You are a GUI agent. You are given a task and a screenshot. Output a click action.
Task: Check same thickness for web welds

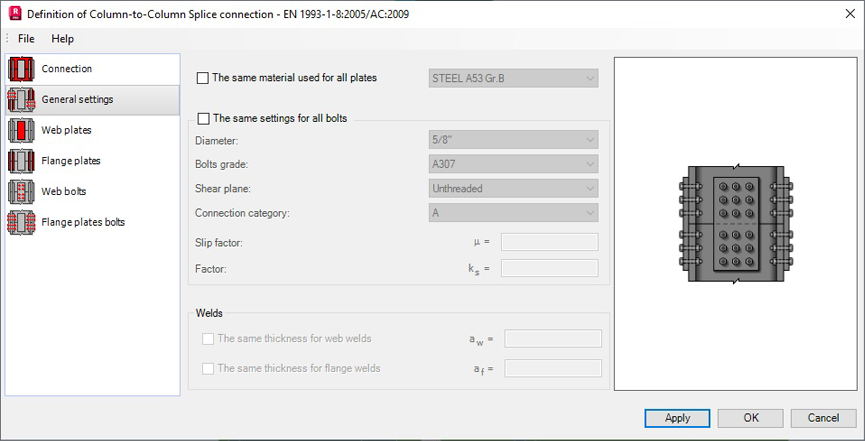pos(208,339)
